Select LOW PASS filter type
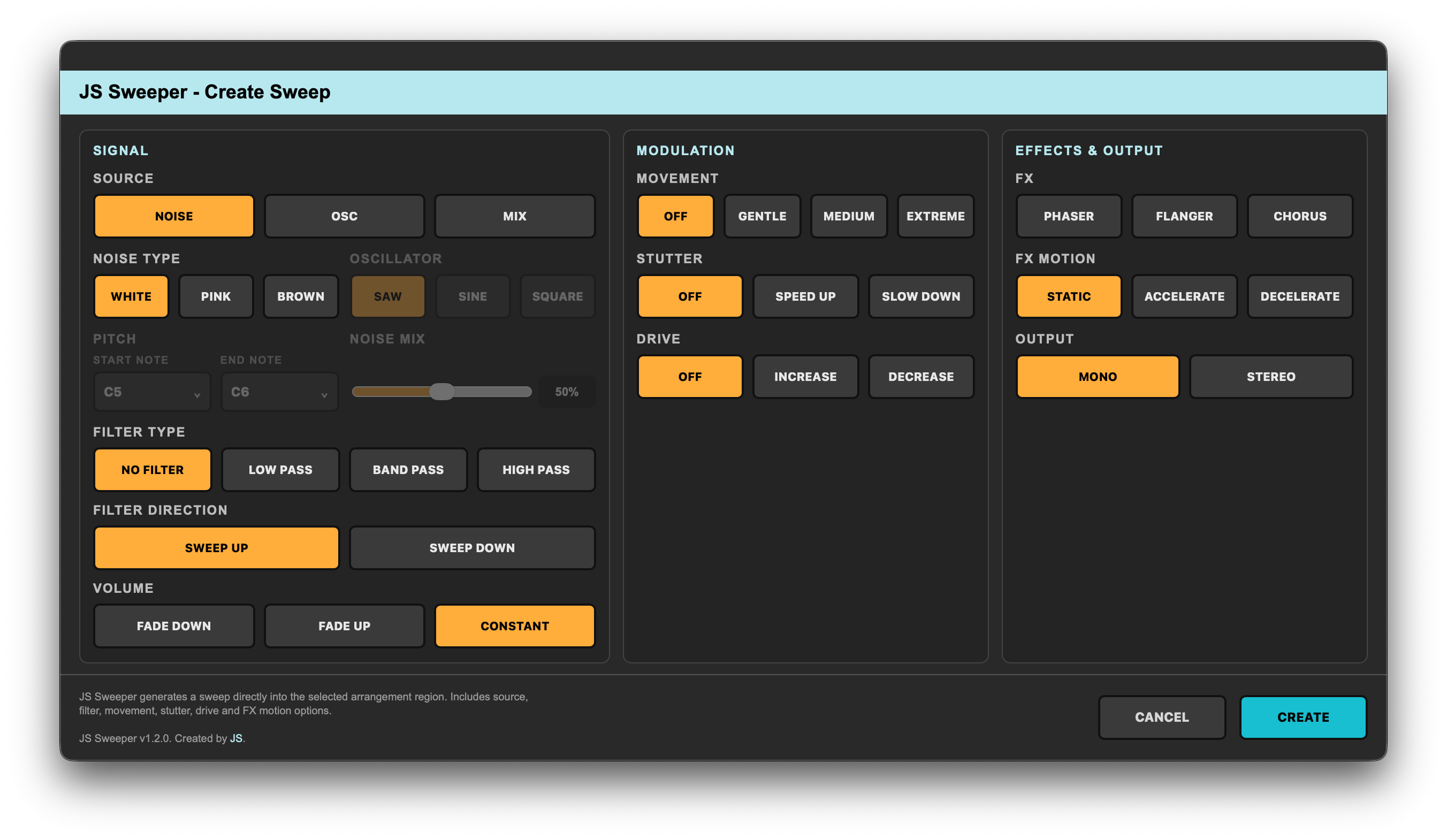Screen dimensions: 1447x840 (x=280, y=470)
